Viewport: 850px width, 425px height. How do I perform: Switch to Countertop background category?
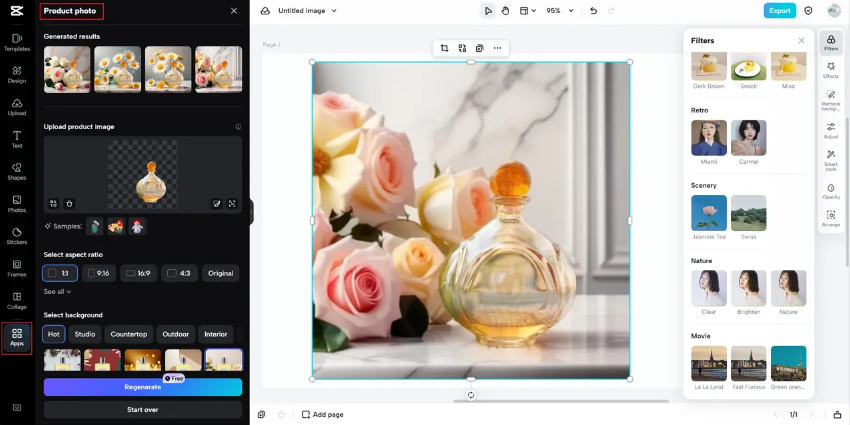tap(129, 334)
